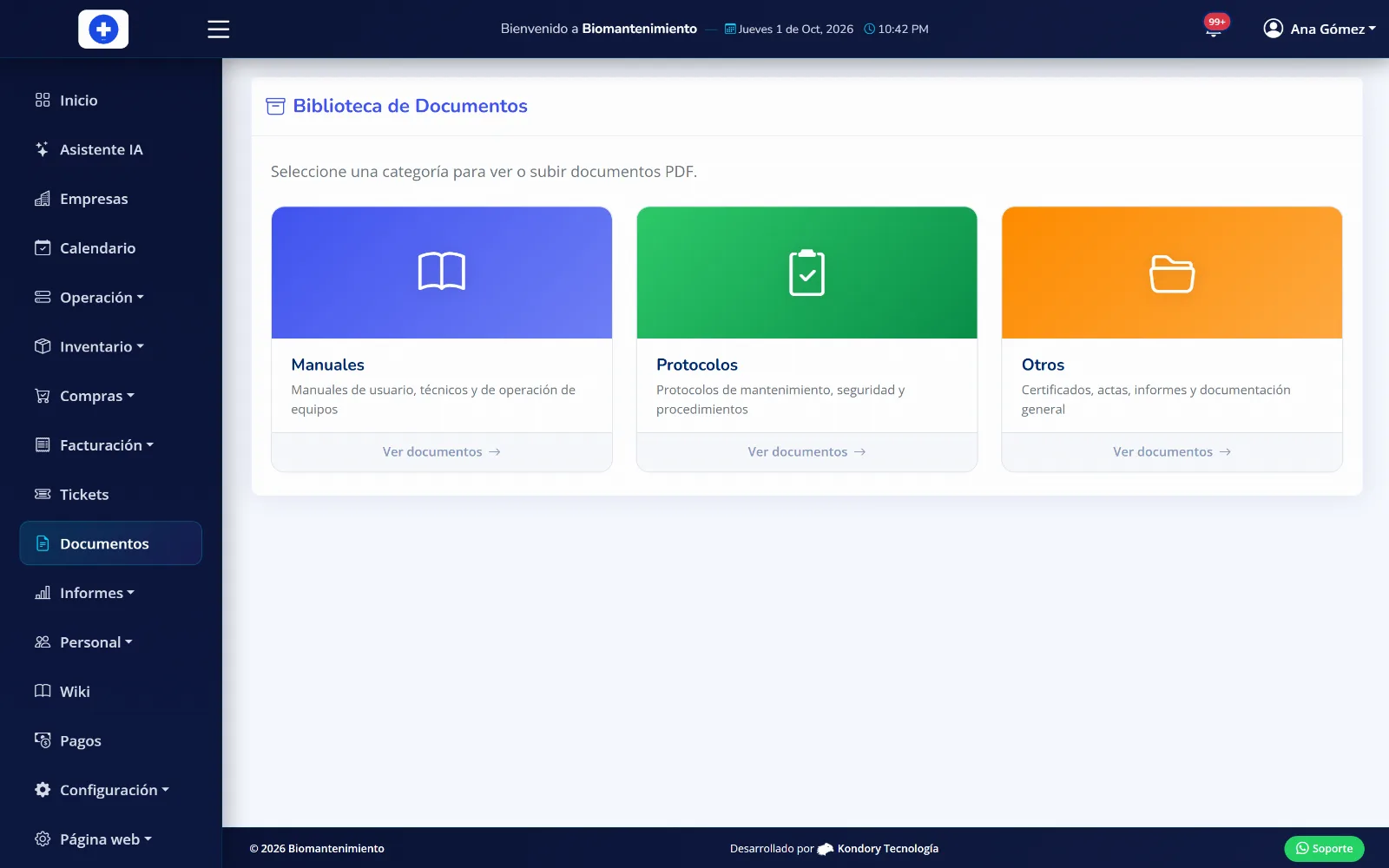Click the Wiki book icon in sidebar

(x=43, y=691)
